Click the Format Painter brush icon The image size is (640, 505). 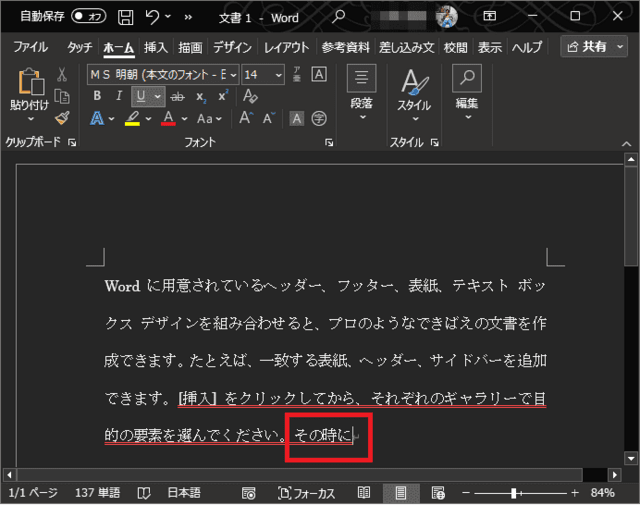point(62,119)
